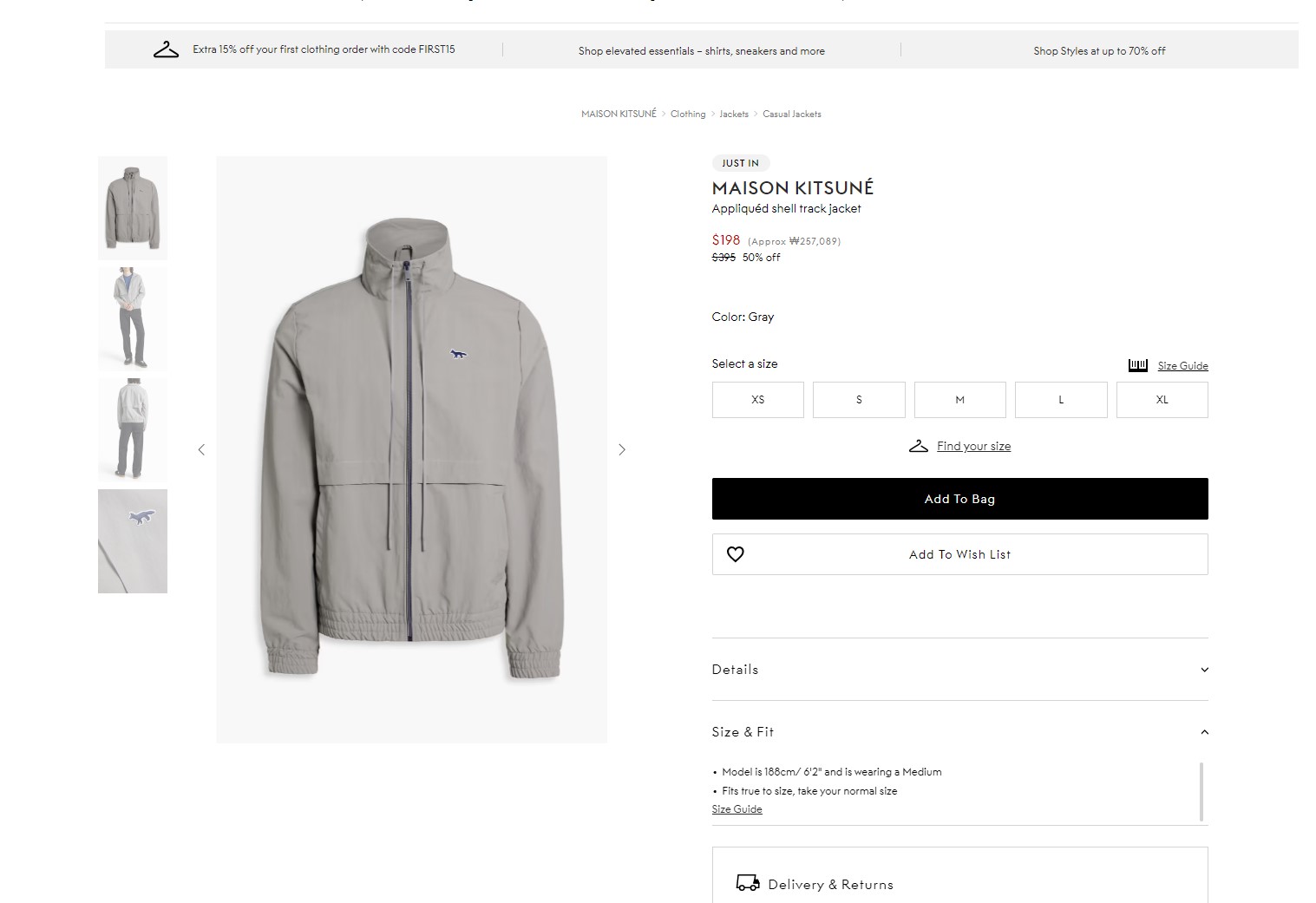Click the delivery truck icon
Image resolution: width=1316 pixels, height=903 pixels.
(747, 883)
